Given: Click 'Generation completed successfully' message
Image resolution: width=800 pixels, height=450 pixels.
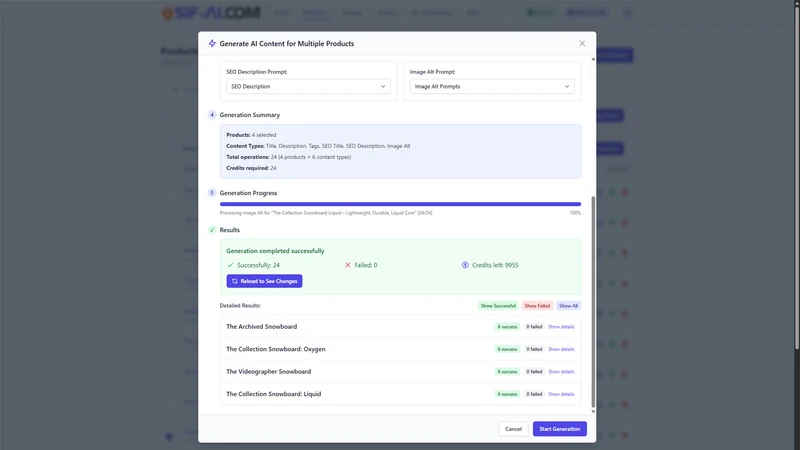Looking at the screenshot, I should (275, 251).
